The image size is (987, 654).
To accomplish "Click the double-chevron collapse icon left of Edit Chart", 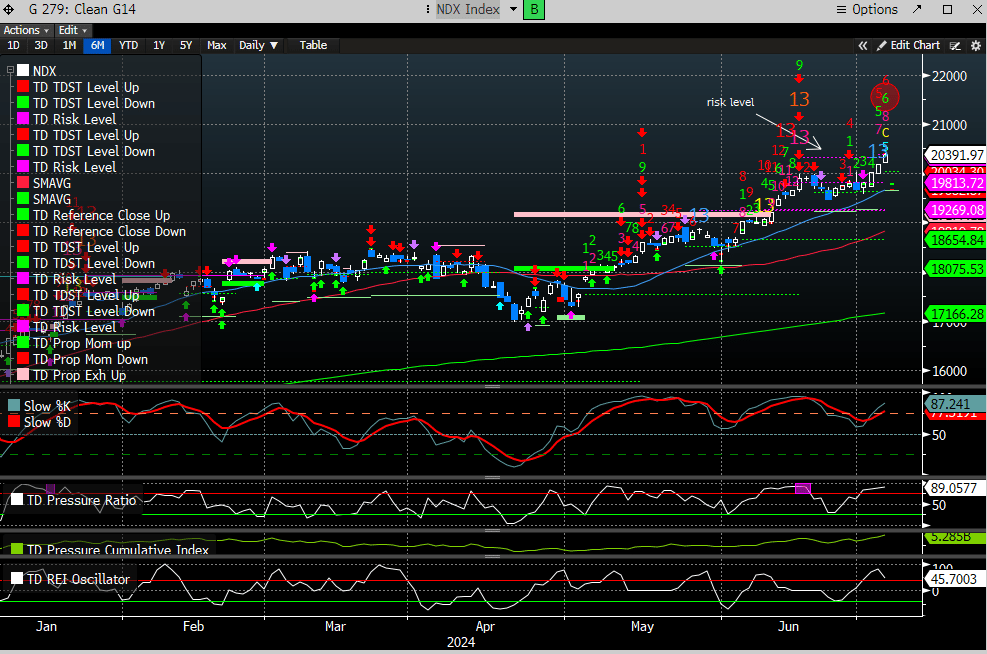I will click(863, 45).
